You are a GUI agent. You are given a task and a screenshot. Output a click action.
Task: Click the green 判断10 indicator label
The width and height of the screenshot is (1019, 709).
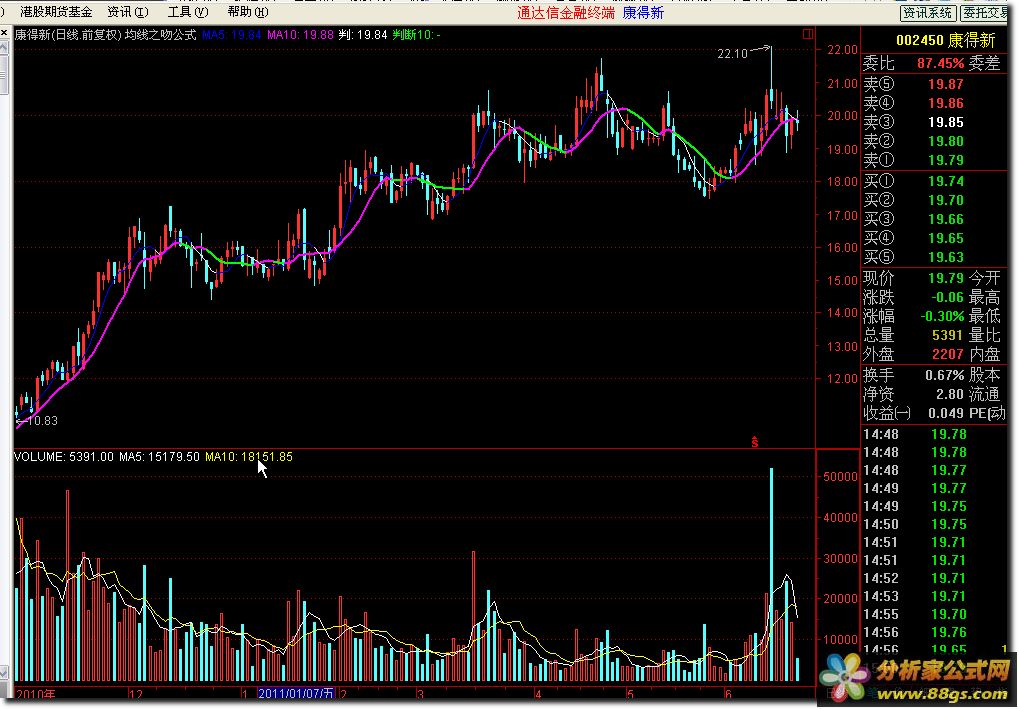416,34
